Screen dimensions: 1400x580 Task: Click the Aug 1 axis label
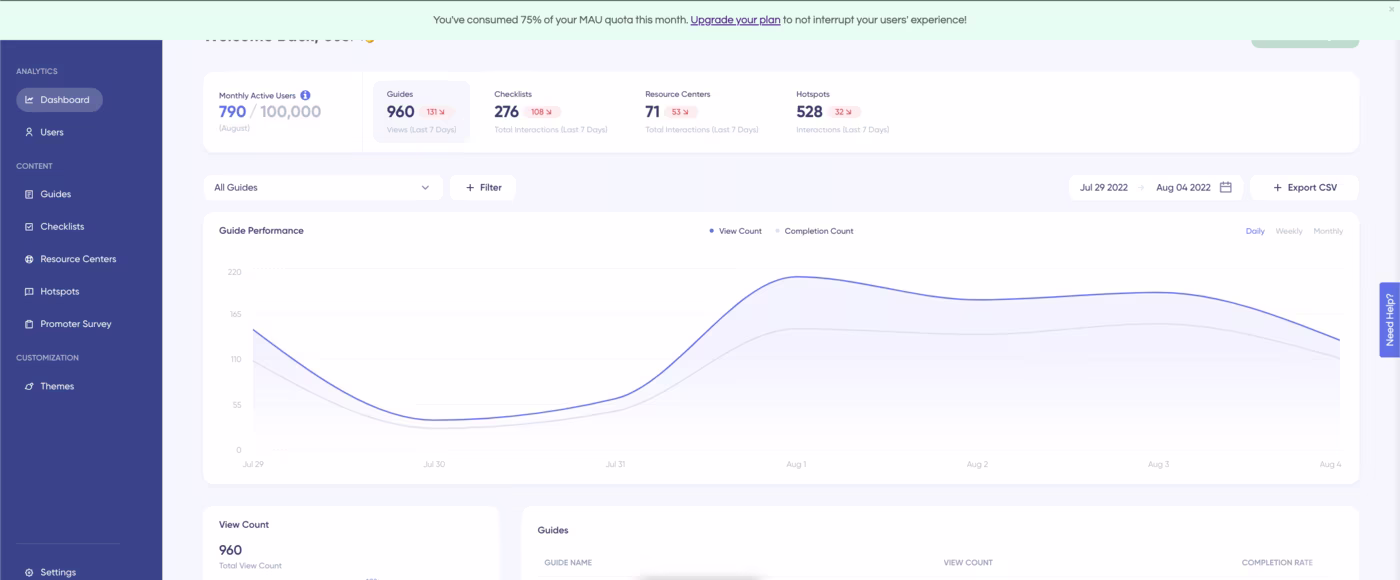pyautogui.click(x=796, y=465)
